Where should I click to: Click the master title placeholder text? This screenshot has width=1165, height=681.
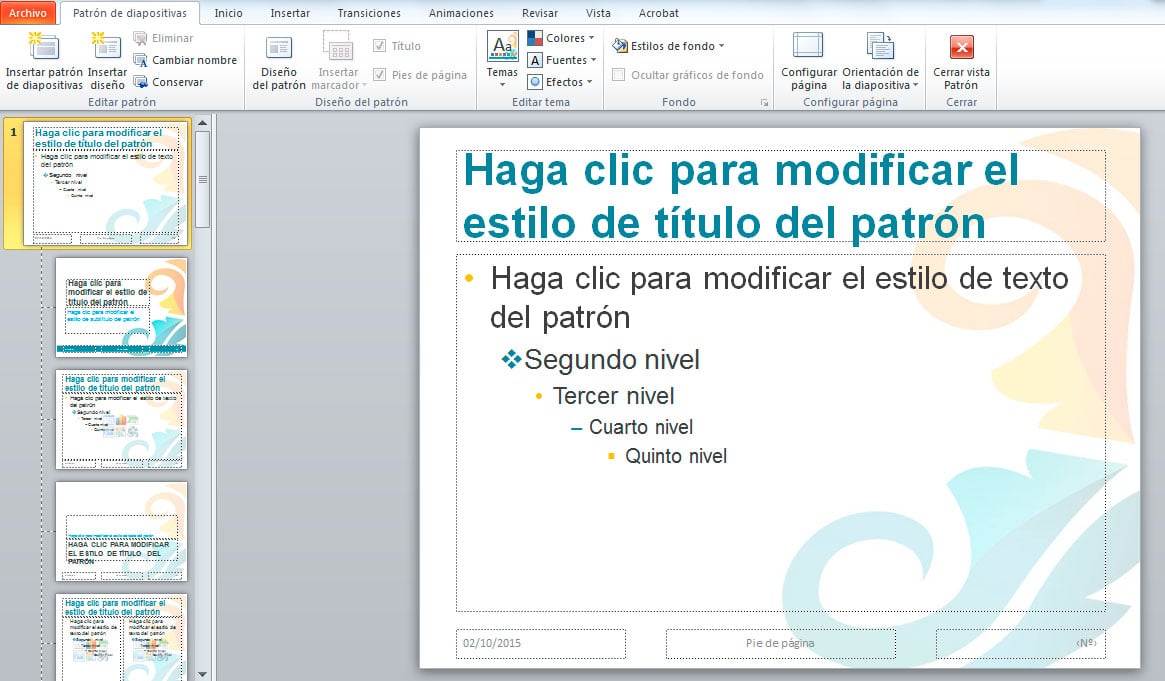(741, 196)
